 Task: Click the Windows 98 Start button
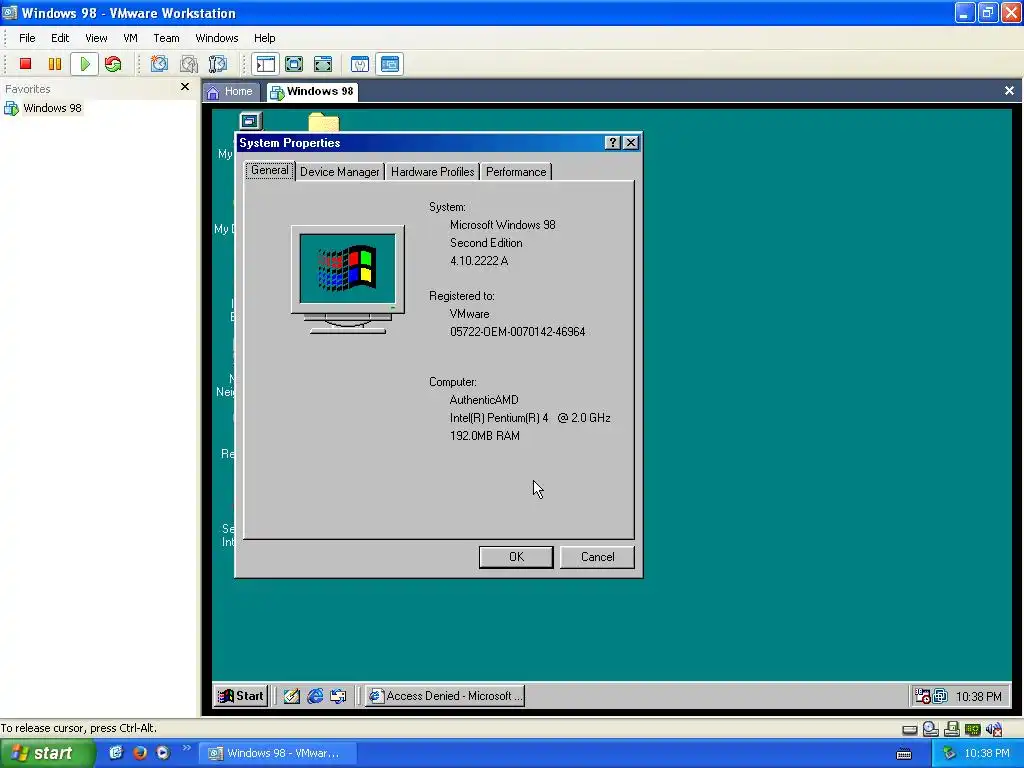point(241,696)
